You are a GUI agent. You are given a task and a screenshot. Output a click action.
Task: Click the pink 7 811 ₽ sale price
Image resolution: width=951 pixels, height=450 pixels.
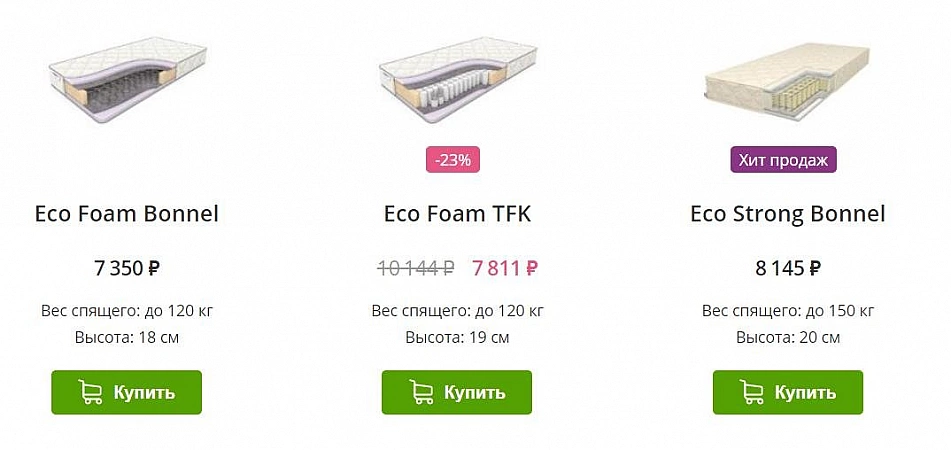[505, 268]
